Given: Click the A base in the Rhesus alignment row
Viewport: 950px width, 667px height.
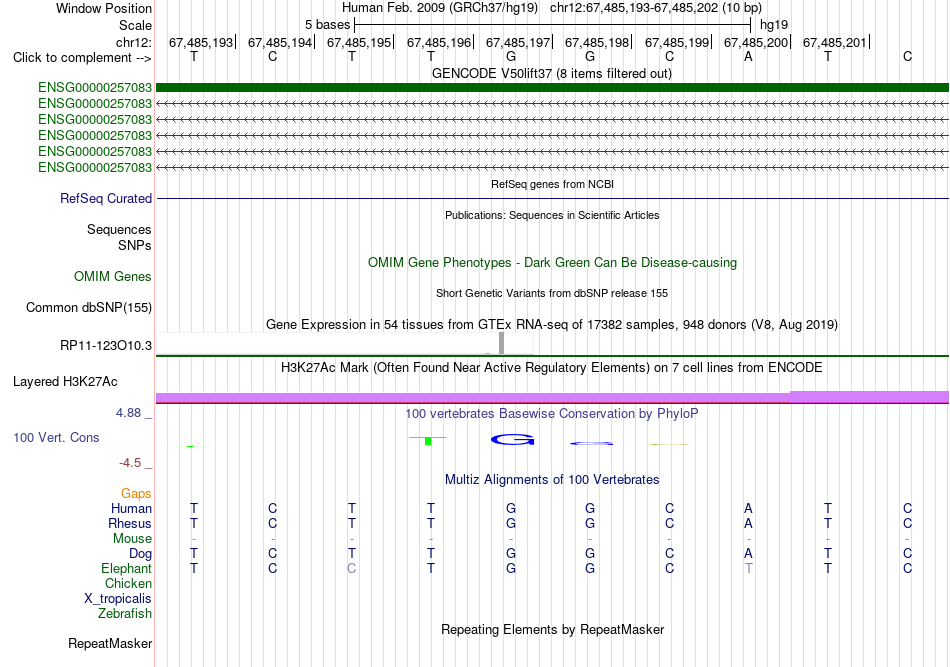Looking at the screenshot, I should (x=748, y=523).
